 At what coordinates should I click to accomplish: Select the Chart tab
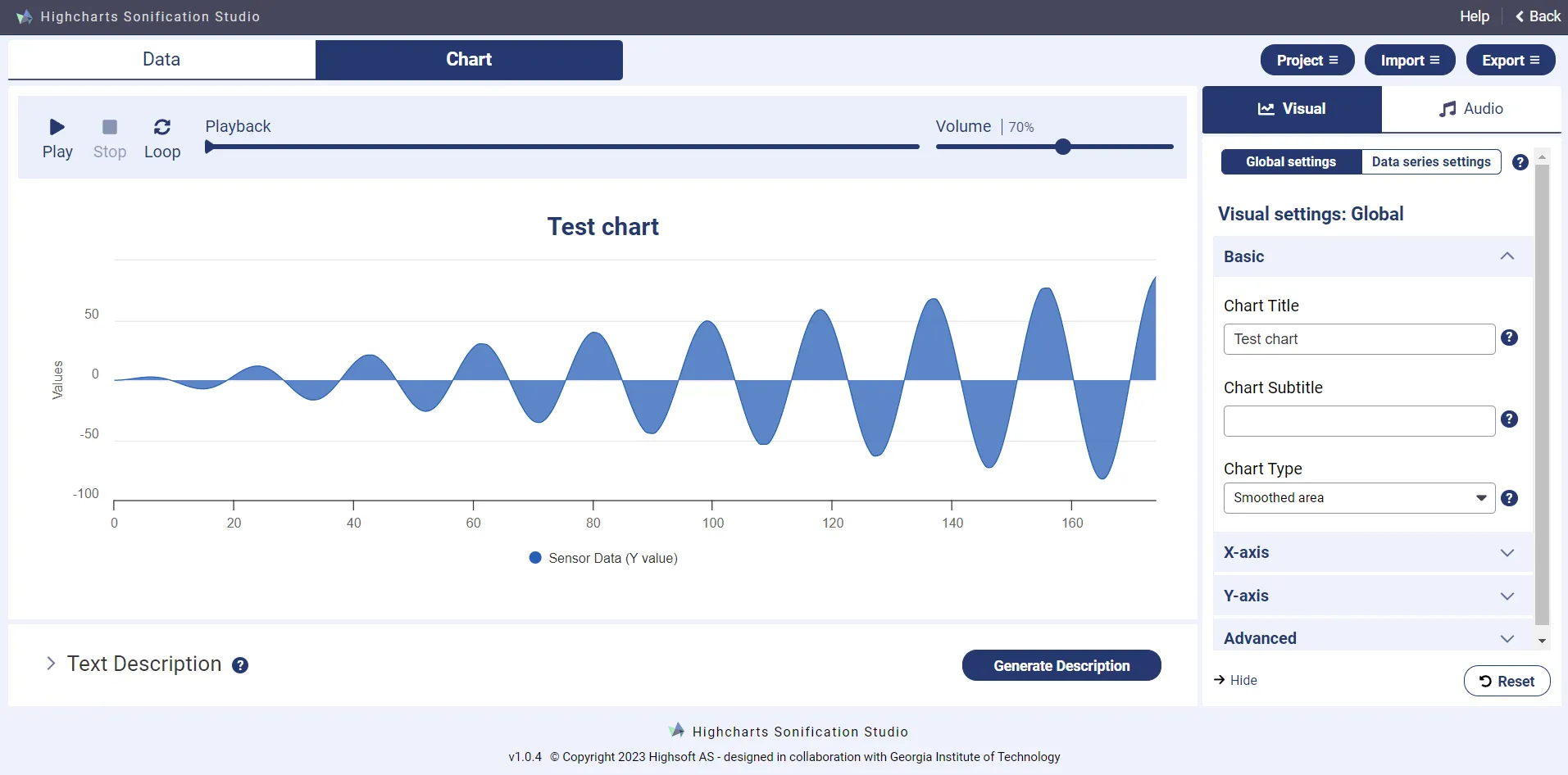click(x=469, y=60)
